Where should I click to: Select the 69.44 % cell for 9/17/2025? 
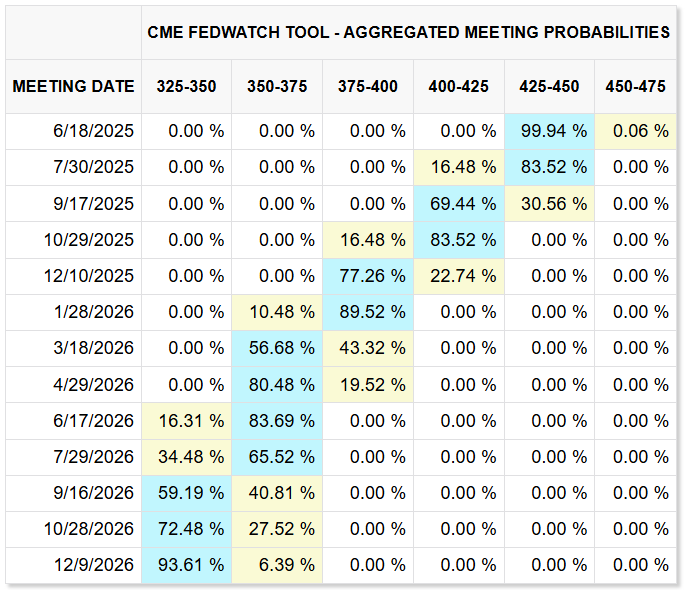459,204
